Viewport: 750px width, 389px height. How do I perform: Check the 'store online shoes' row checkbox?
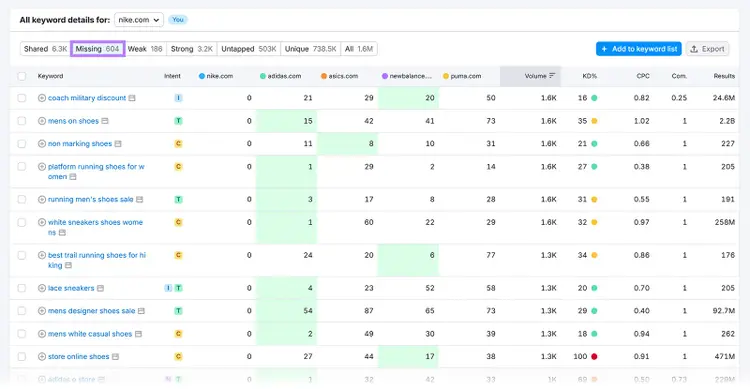tap(22, 356)
